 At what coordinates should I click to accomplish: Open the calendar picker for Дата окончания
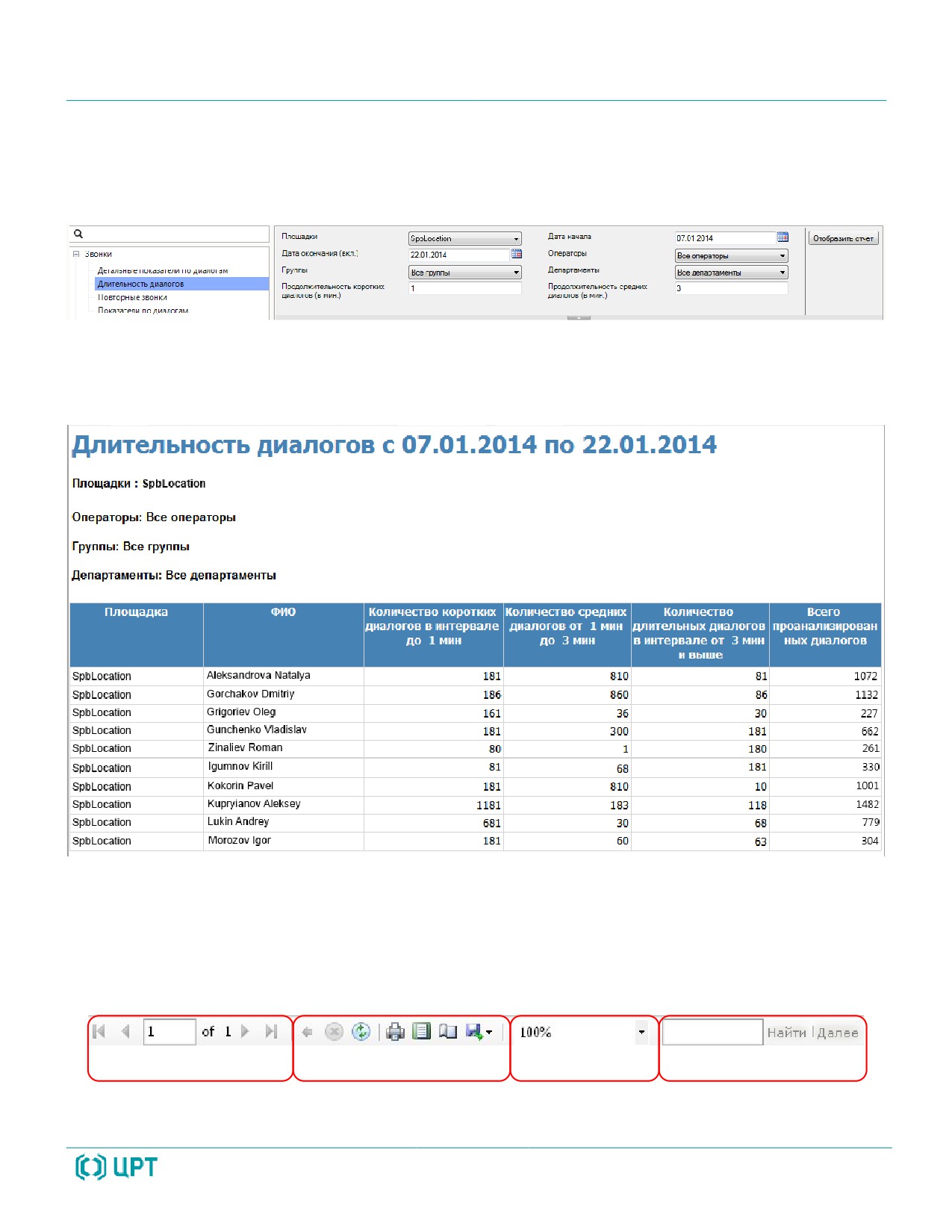click(x=516, y=254)
